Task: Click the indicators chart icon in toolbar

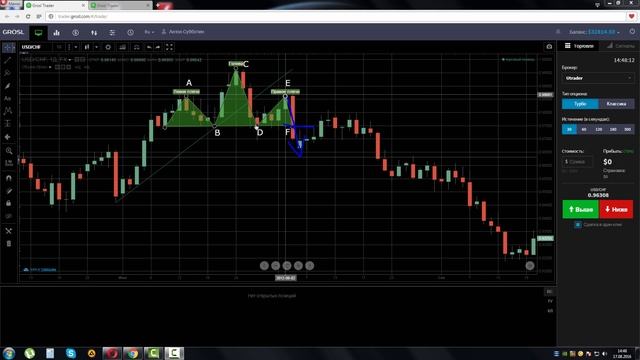Action: coord(122,47)
